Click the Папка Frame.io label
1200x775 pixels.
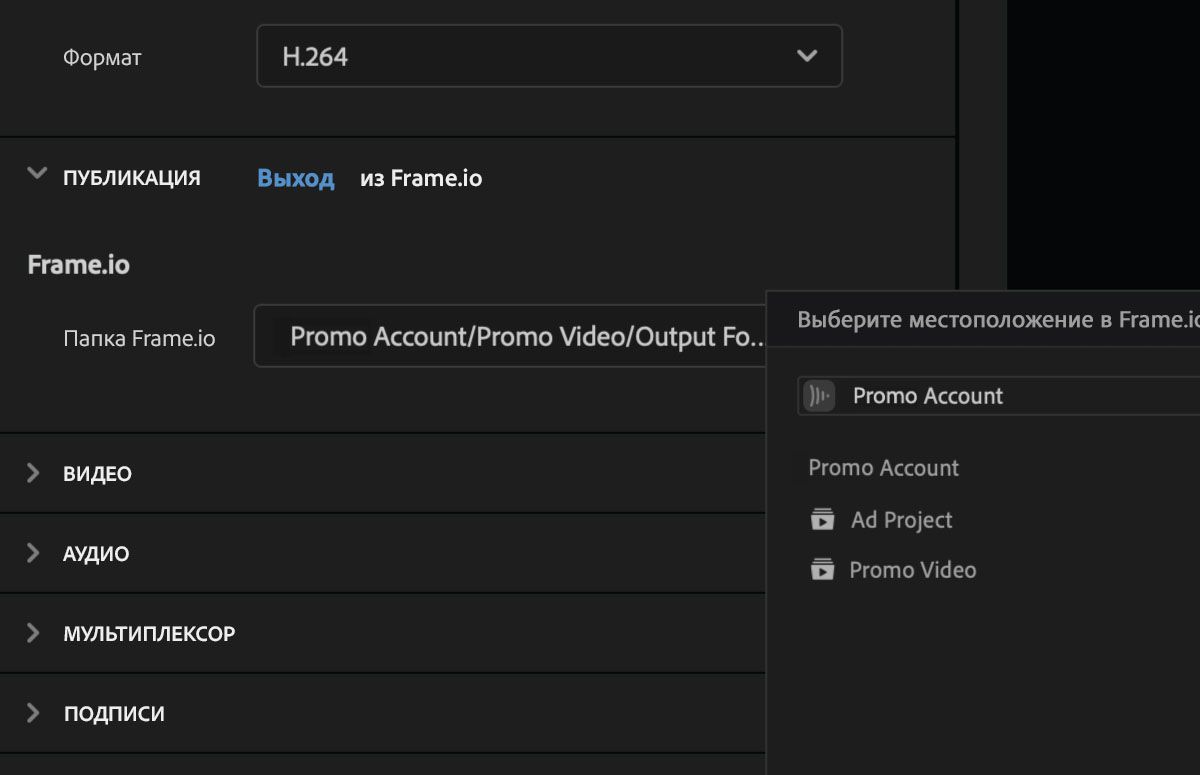pyautogui.click(x=139, y=338)
